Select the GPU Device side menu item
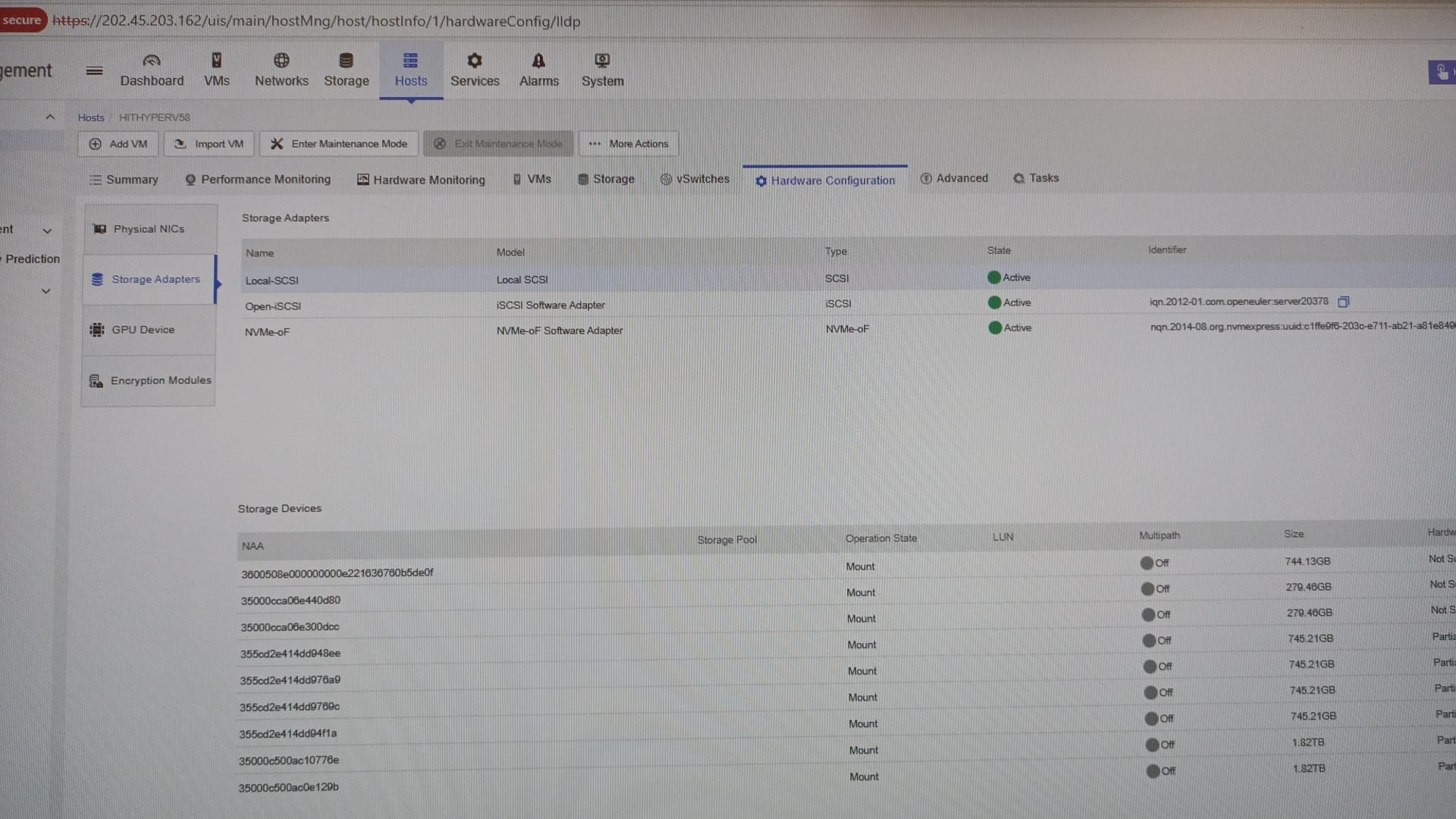Image resolution: width=1456 pixels, height=819 pixels. click(x=143, y=330)
